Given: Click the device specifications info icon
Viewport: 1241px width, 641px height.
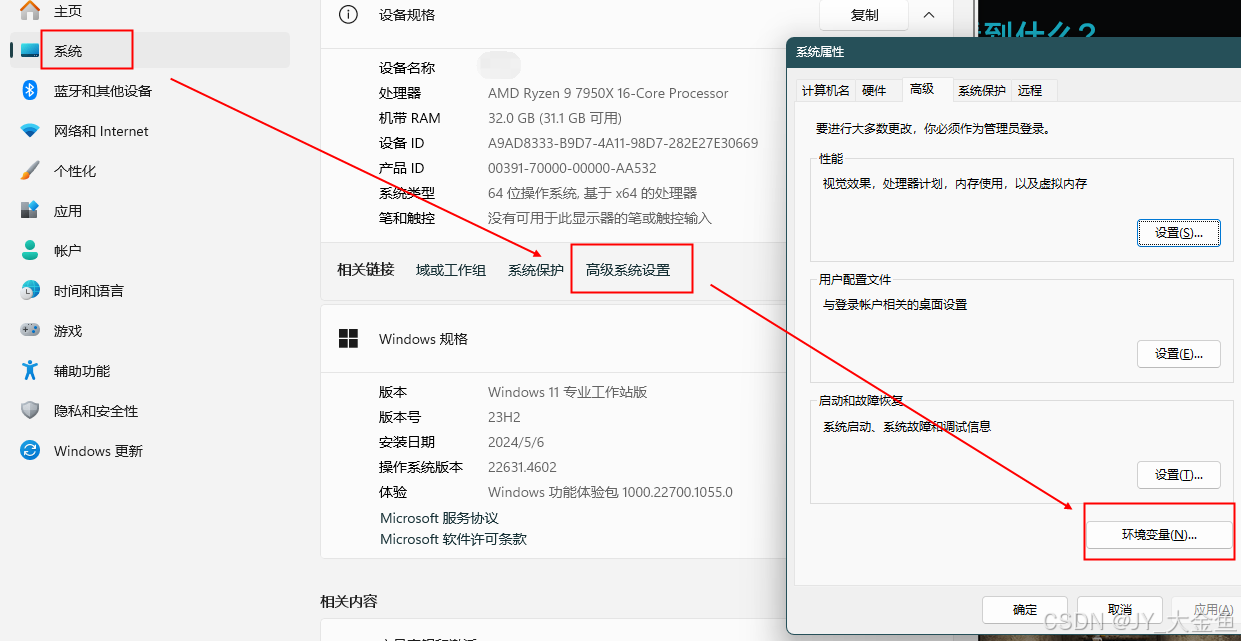Looking at the screenshot, I should click(x=348, y=15).
